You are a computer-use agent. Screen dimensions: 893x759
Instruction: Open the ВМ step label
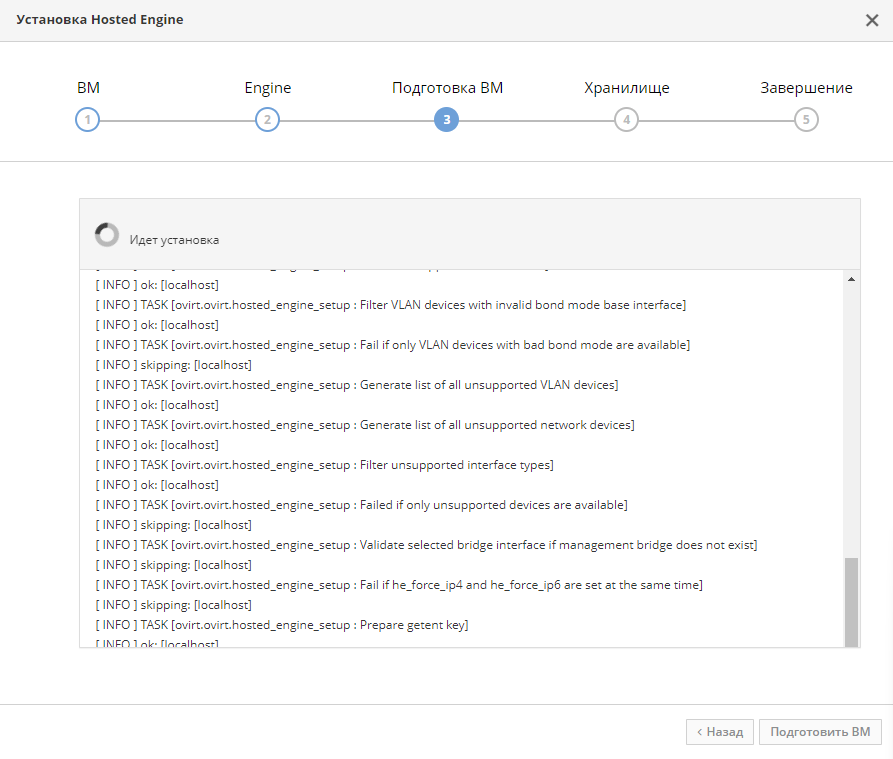click(88, 88)
